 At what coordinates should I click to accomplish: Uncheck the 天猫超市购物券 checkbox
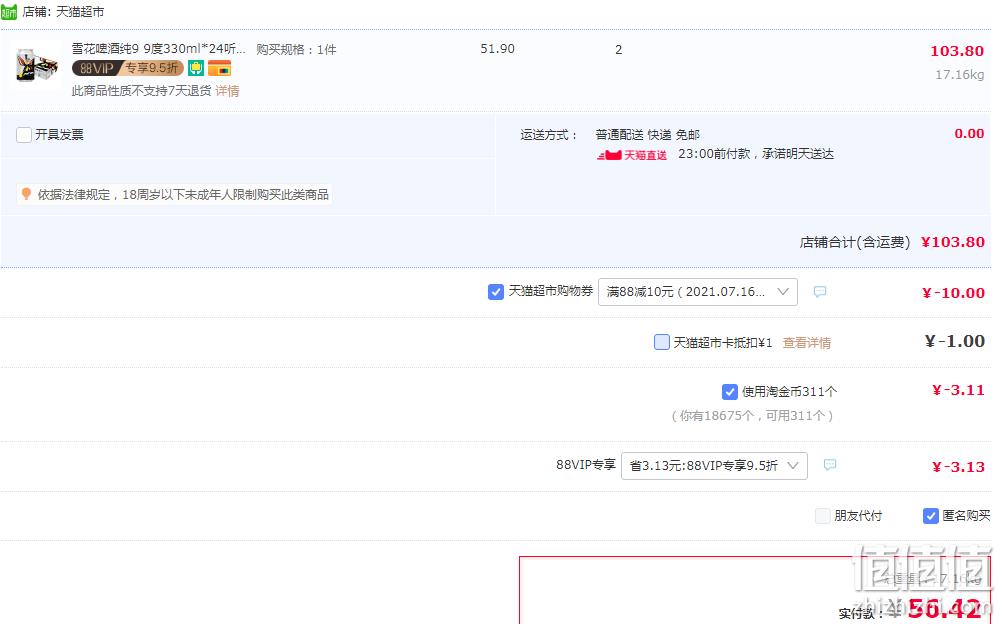(x=495, y=292)
